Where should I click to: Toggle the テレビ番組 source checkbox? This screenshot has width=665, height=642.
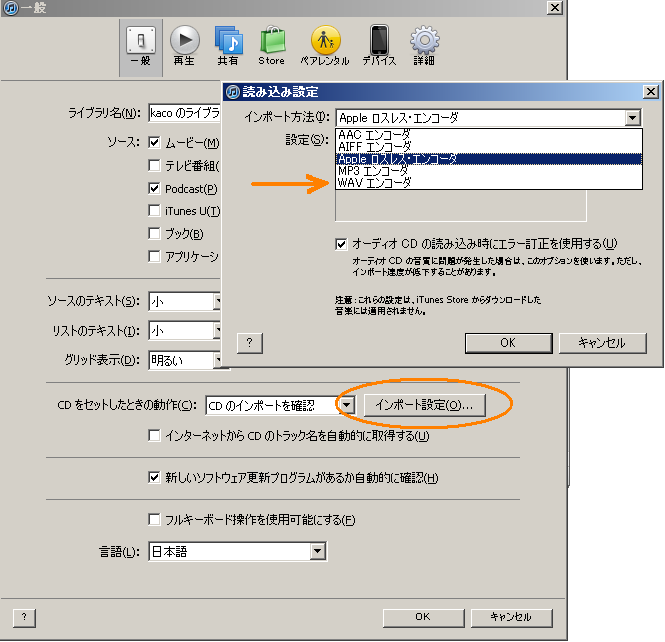pyautogui.click(x=154, y=165)
